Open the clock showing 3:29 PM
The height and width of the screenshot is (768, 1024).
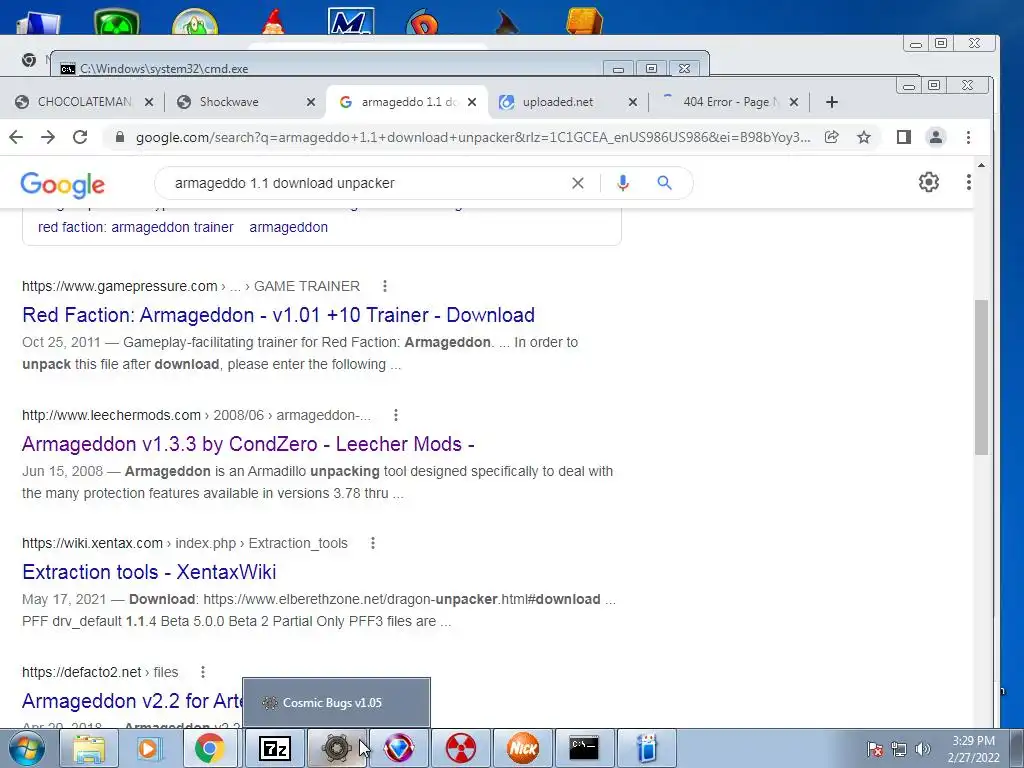pos(973,749)
